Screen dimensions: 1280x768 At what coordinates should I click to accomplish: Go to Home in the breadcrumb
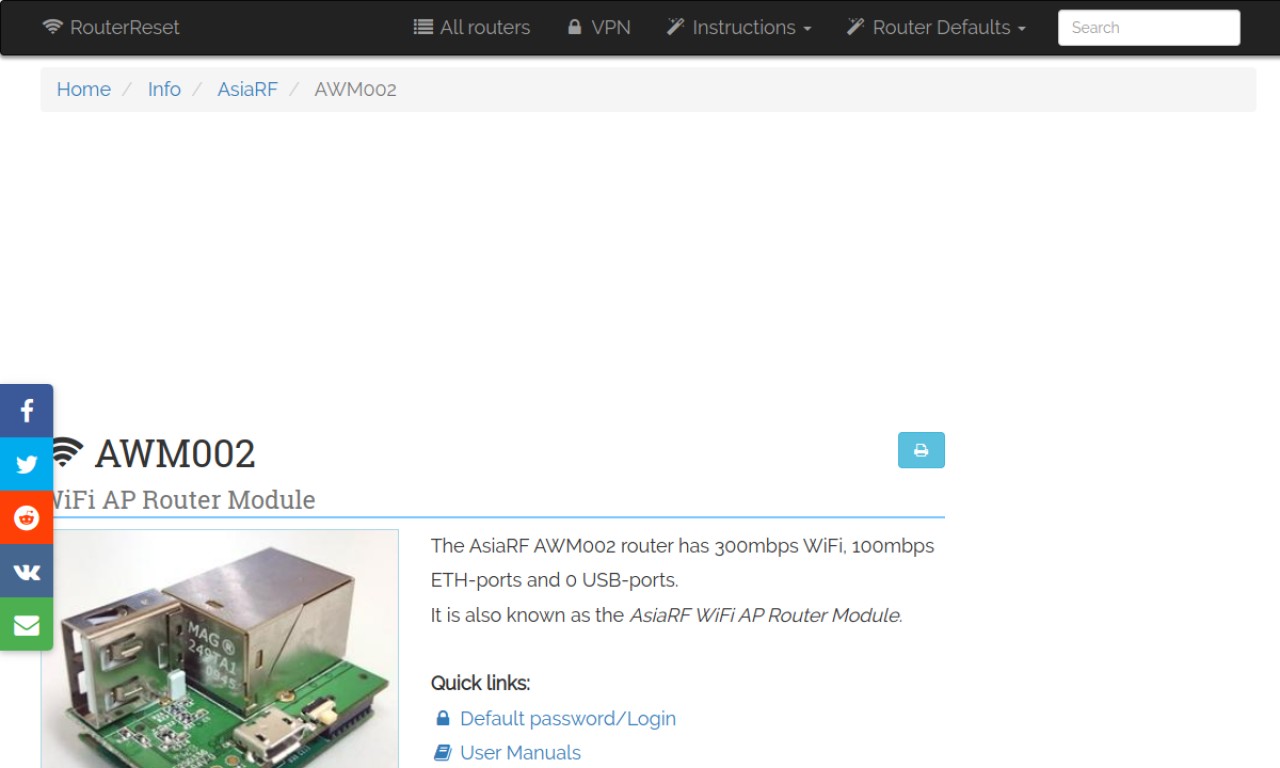[84, 89]
